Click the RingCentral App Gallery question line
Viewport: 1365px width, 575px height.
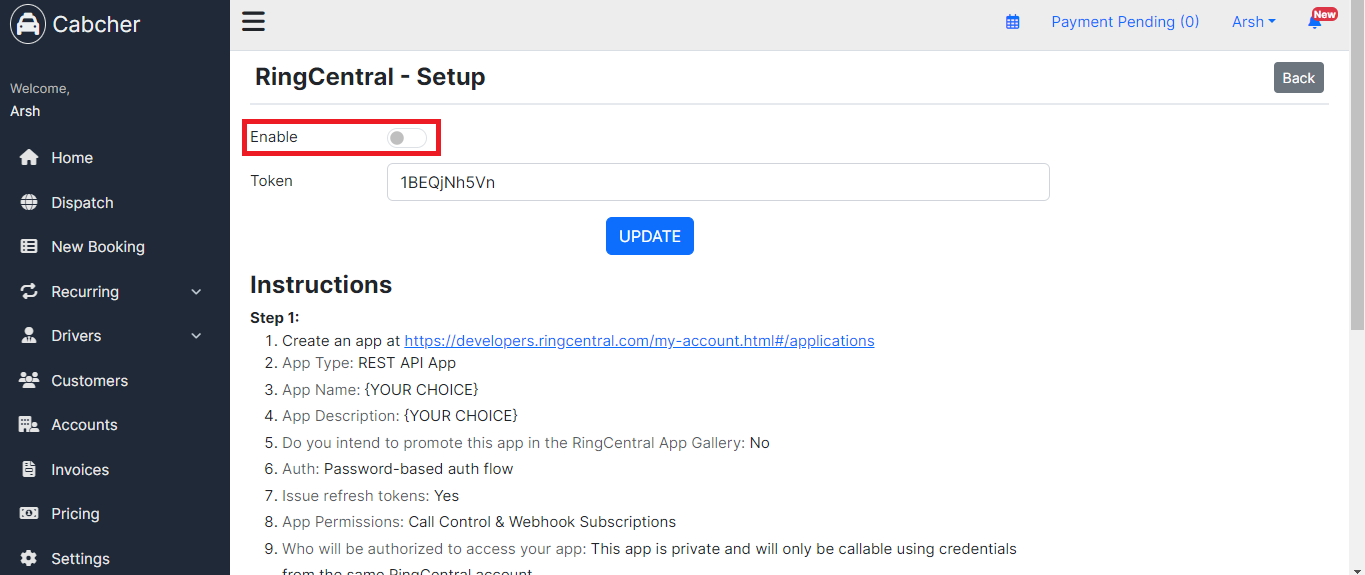(526, 443)
